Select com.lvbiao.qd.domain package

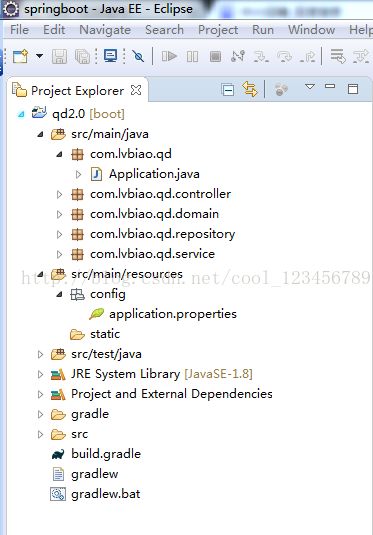click(154, 214)
